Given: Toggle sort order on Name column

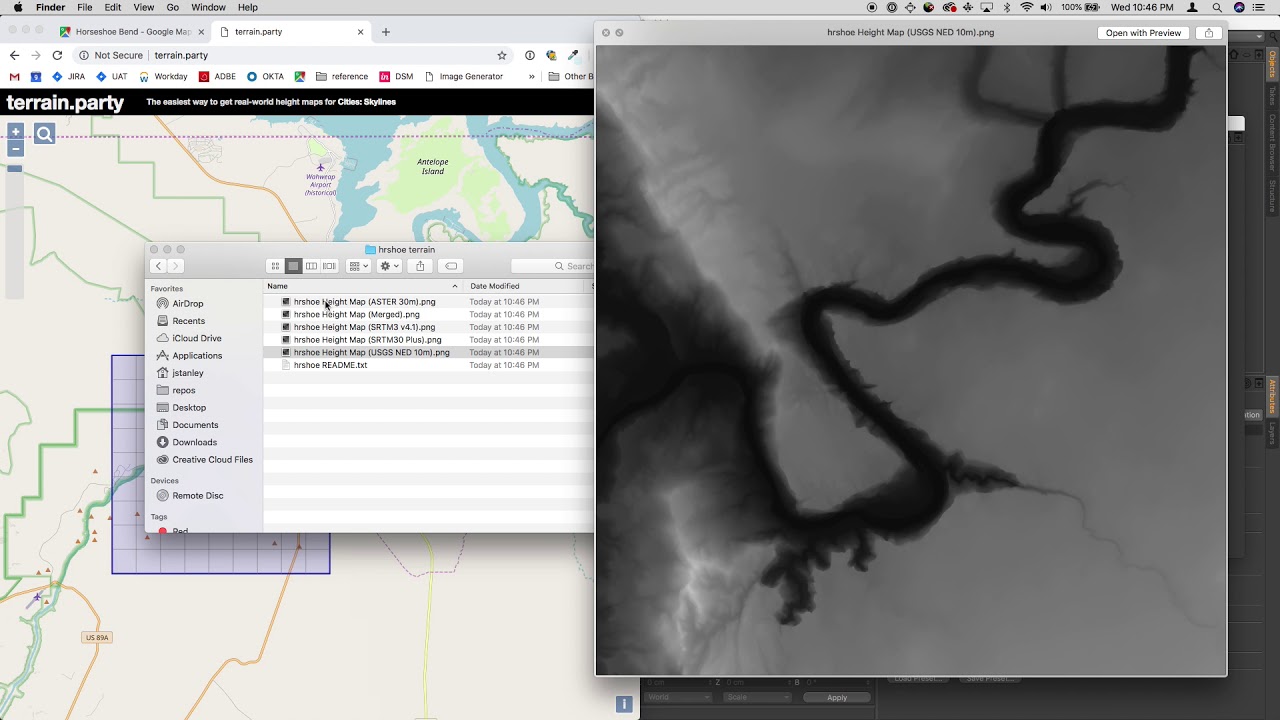Looking at the screenshot, I should click(362, 286).
